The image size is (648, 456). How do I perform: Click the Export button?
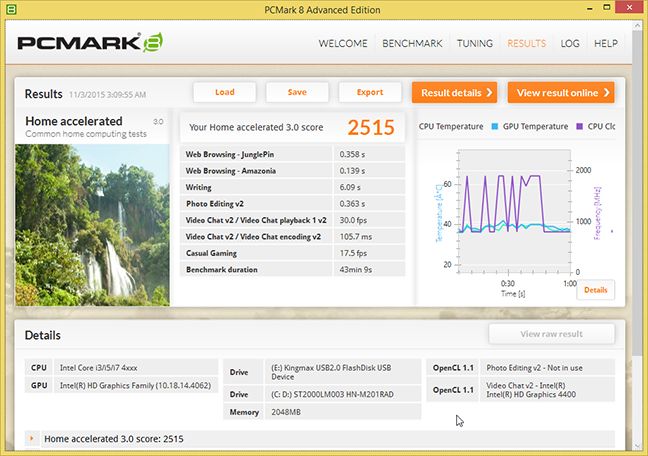(x=370, y=92)
